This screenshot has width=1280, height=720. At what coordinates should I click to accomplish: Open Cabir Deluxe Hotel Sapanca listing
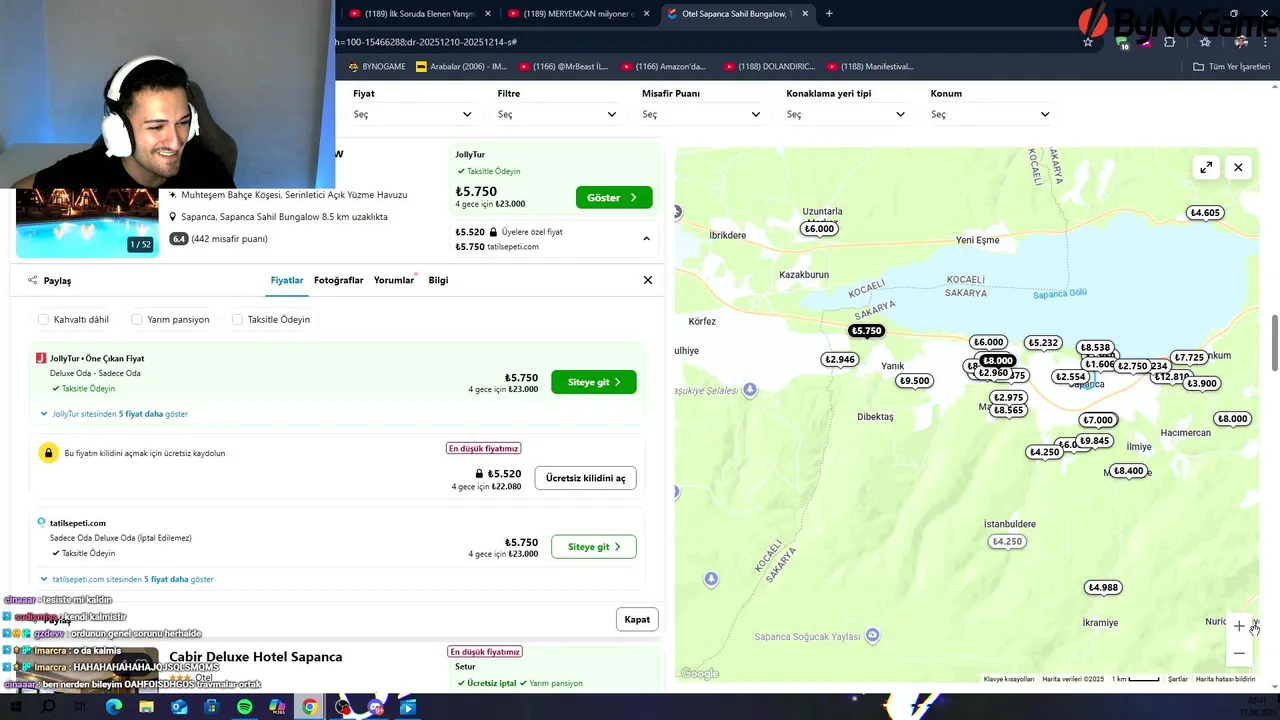256,657
